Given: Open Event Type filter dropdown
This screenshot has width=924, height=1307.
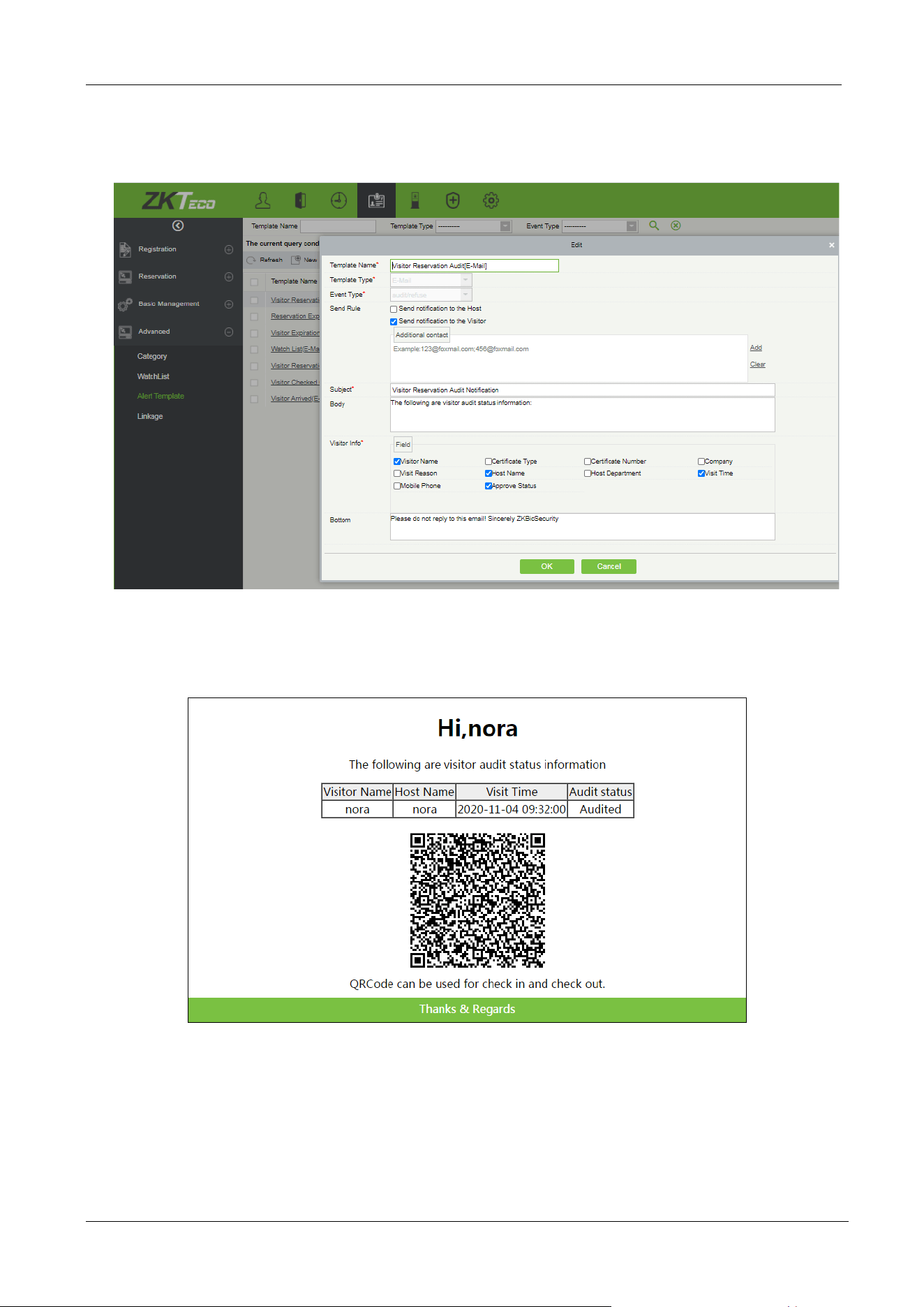Looking at the screenshot, I should click(x=632, y=226).
